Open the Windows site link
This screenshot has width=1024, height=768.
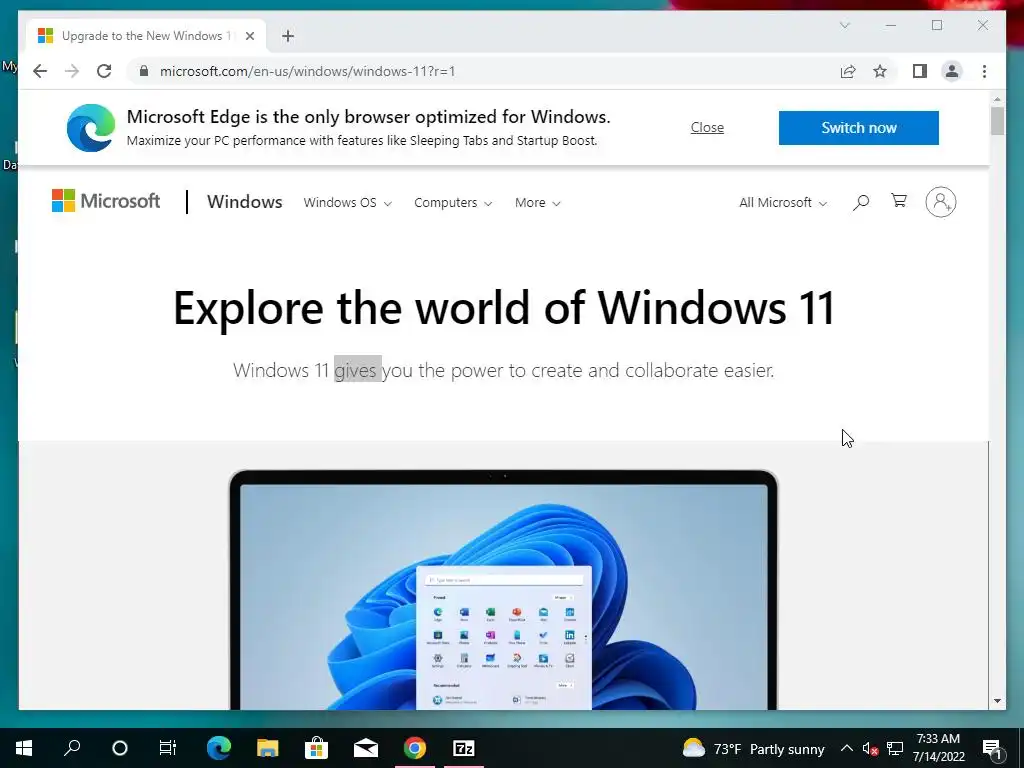[244, 202]
